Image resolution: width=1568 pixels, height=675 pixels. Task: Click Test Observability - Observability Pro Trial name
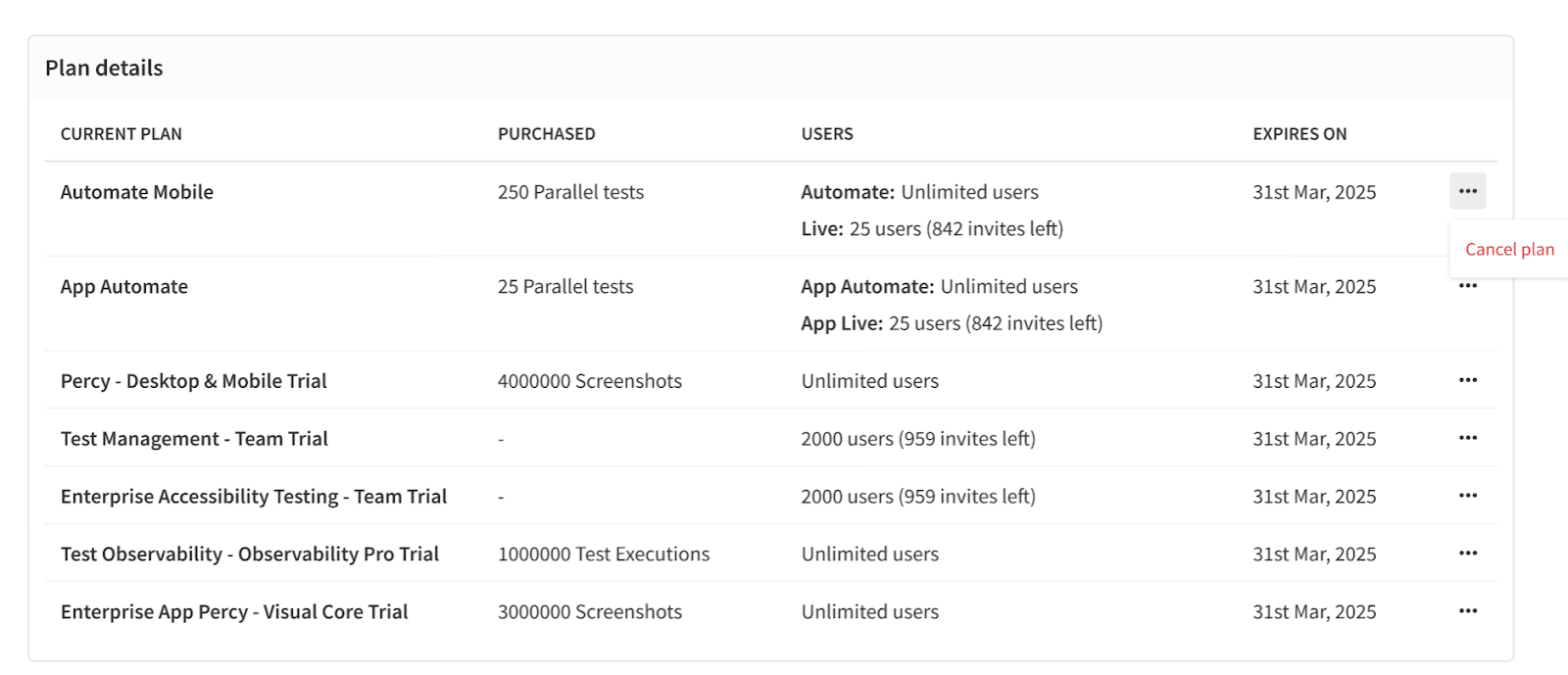(250, 554)
